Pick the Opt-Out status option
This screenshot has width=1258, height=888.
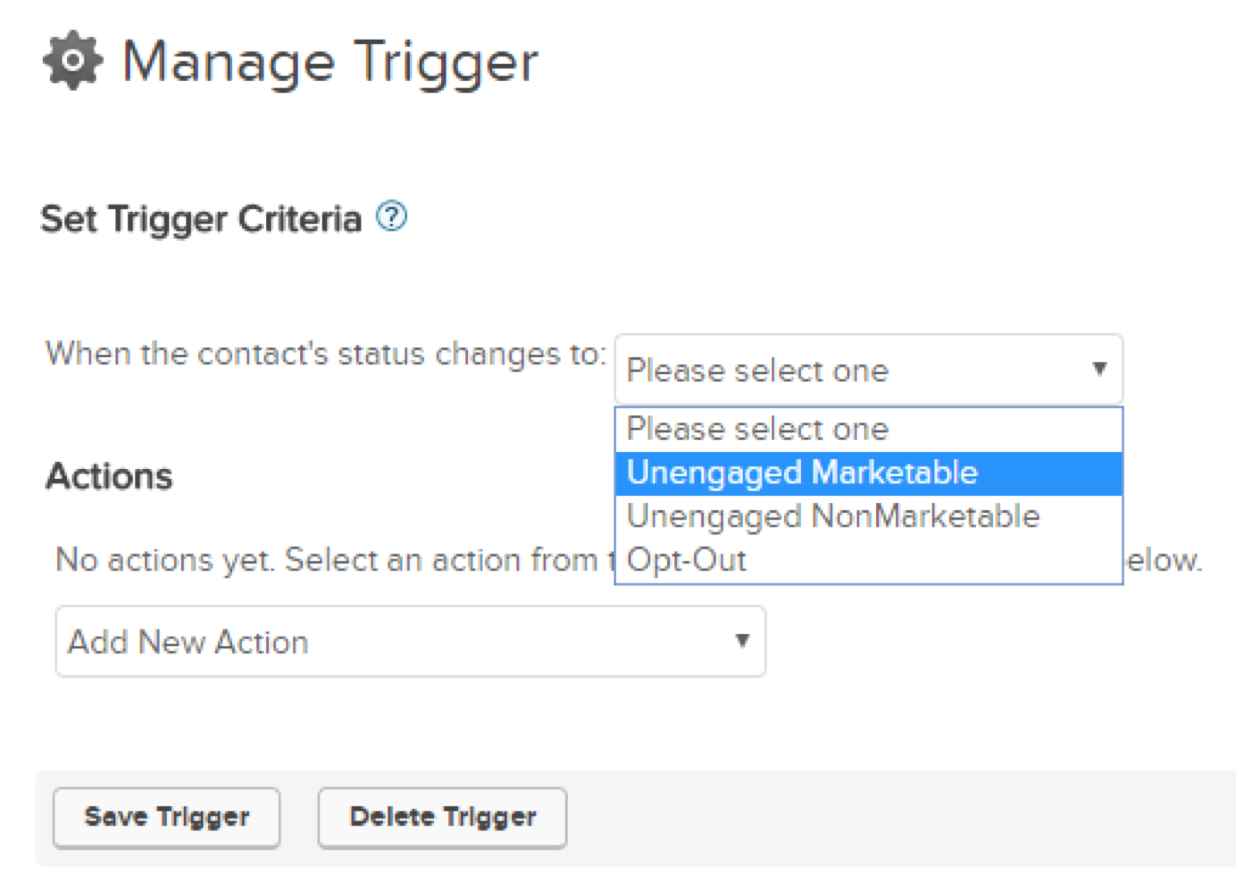click(x=869, y=560)
